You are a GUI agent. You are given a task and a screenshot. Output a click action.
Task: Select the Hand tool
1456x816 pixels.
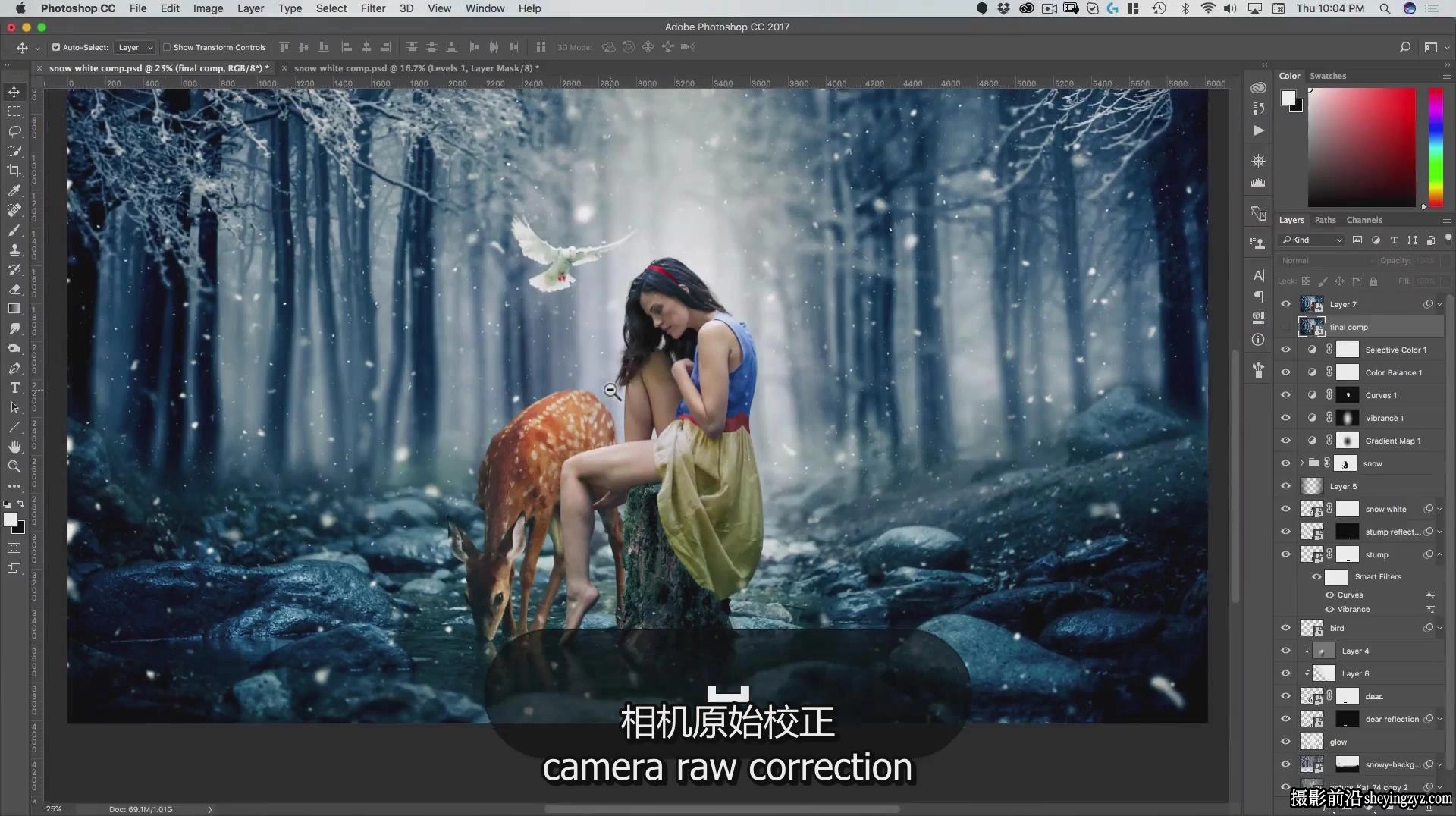click(x=14, y=447)
